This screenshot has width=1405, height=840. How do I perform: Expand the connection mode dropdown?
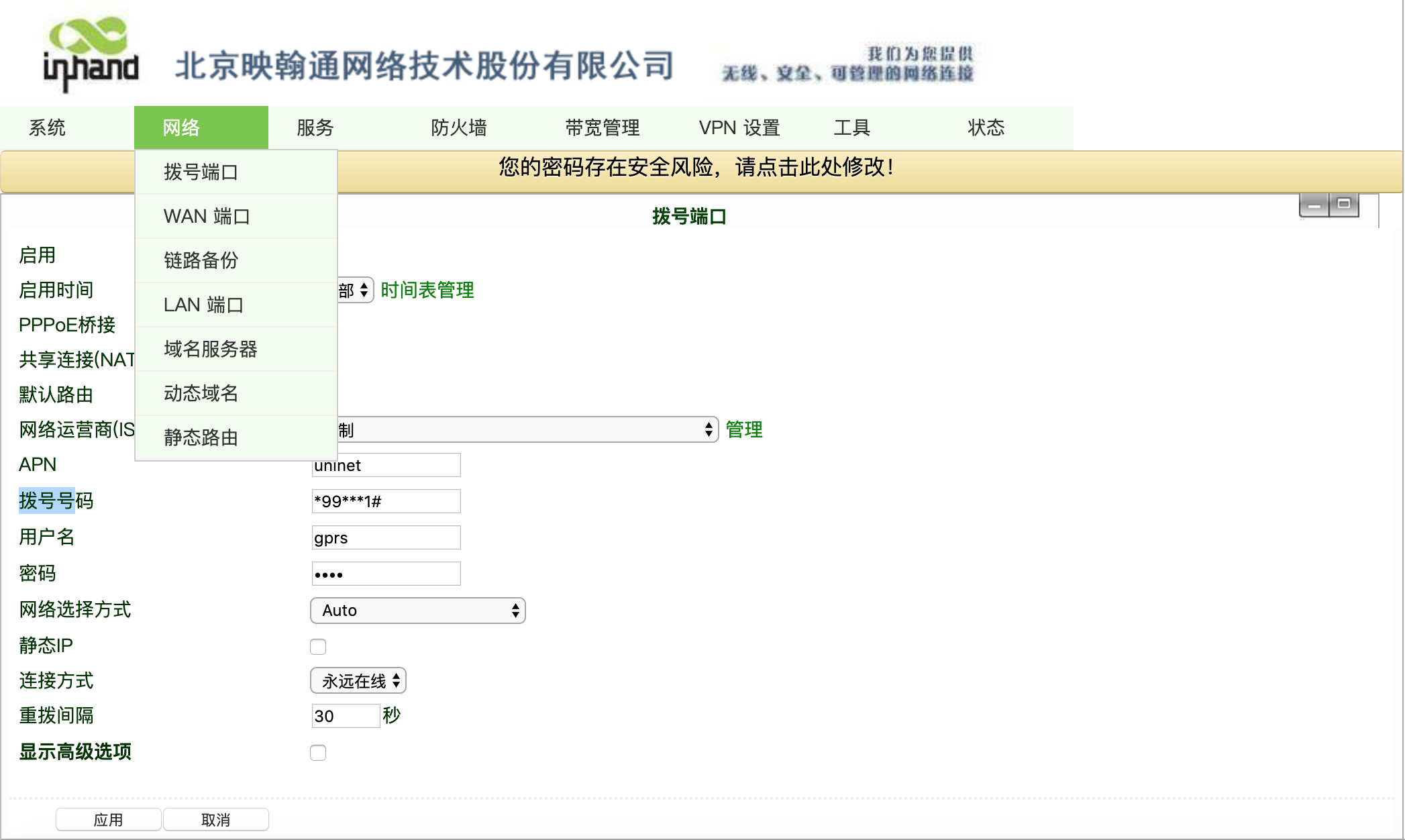(x=358, y=681)
